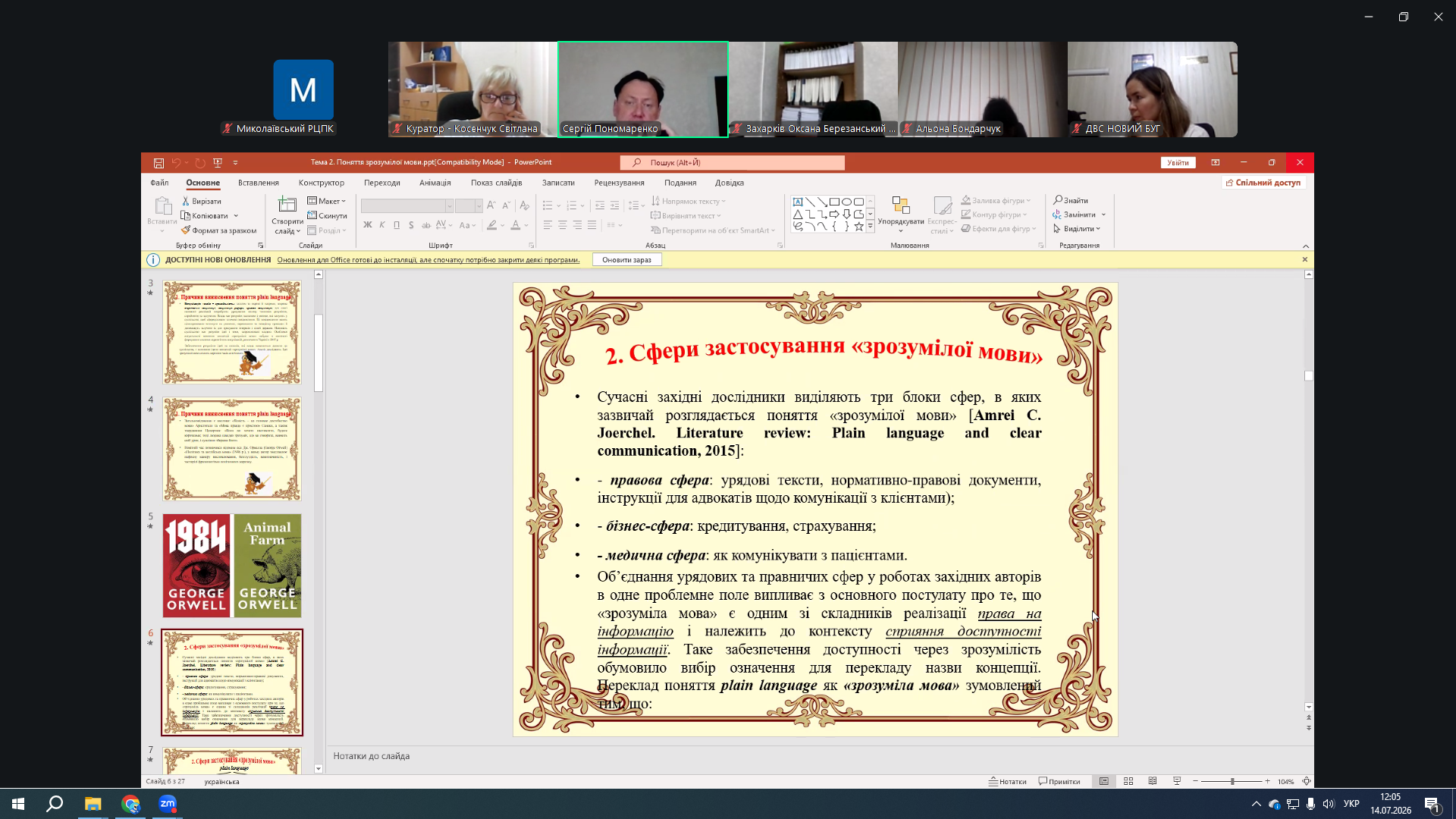Open Shape Fill (Заливка фігури) dropdown
Screen dimensions: 1456x819
(996, 201)
